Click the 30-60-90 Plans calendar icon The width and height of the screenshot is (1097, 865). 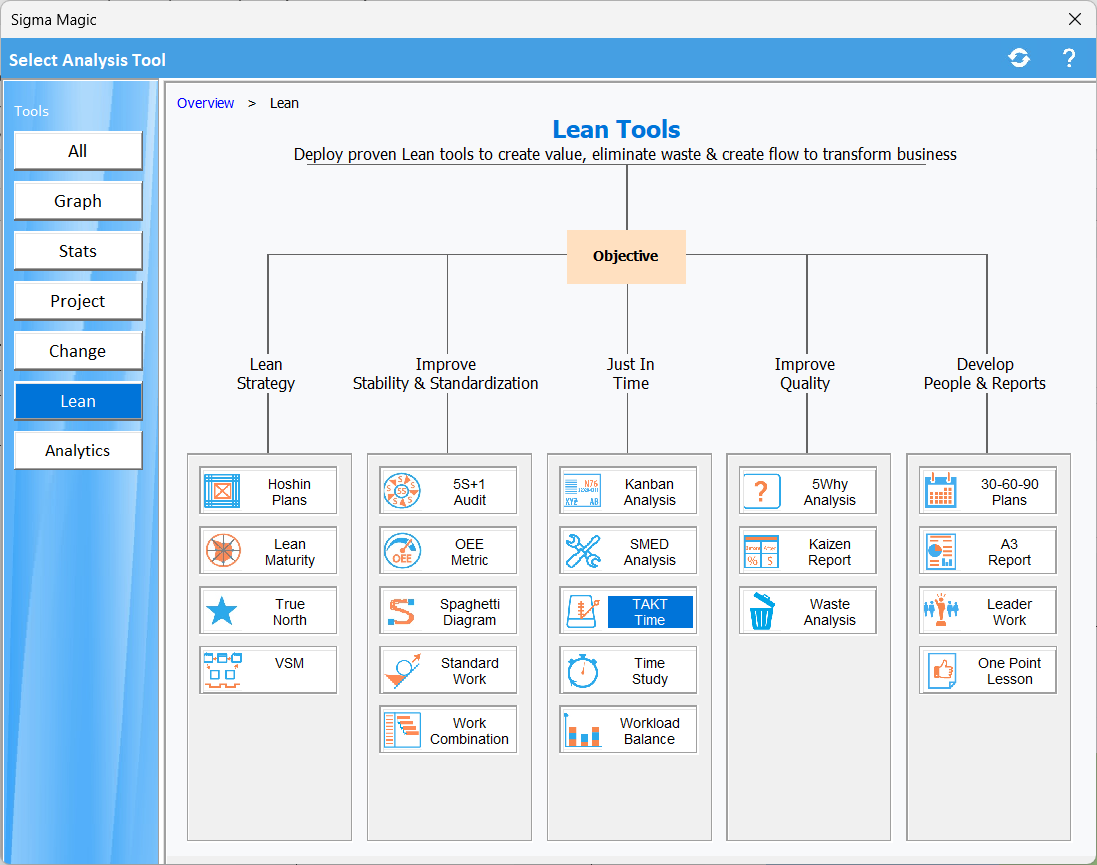pos(941,491)
